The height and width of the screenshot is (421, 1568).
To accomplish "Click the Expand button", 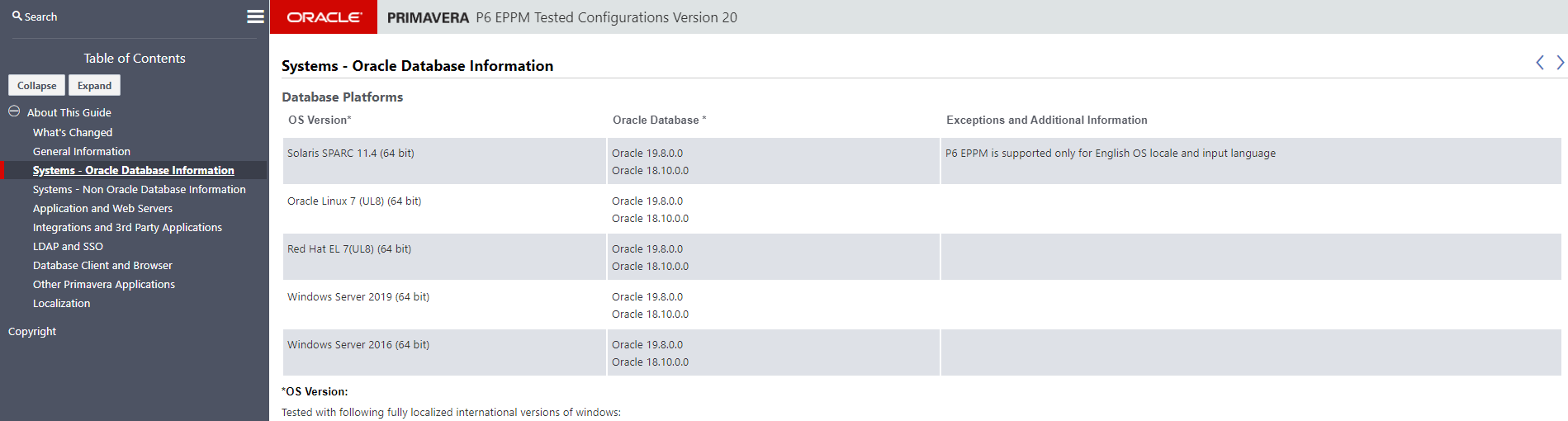I will (x=95, y=85).
